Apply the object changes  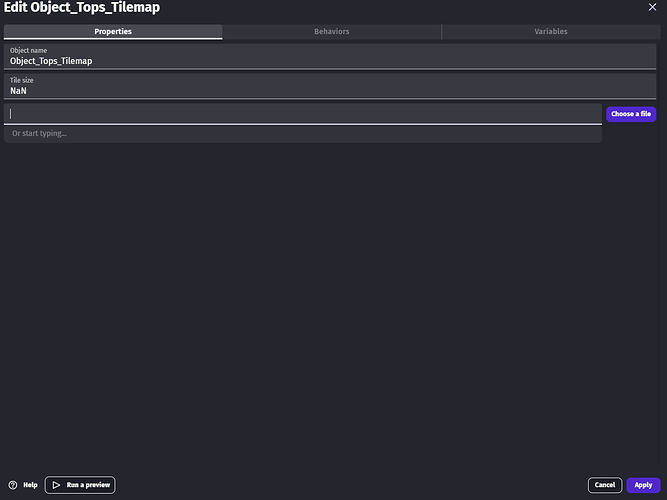[643, 485]
